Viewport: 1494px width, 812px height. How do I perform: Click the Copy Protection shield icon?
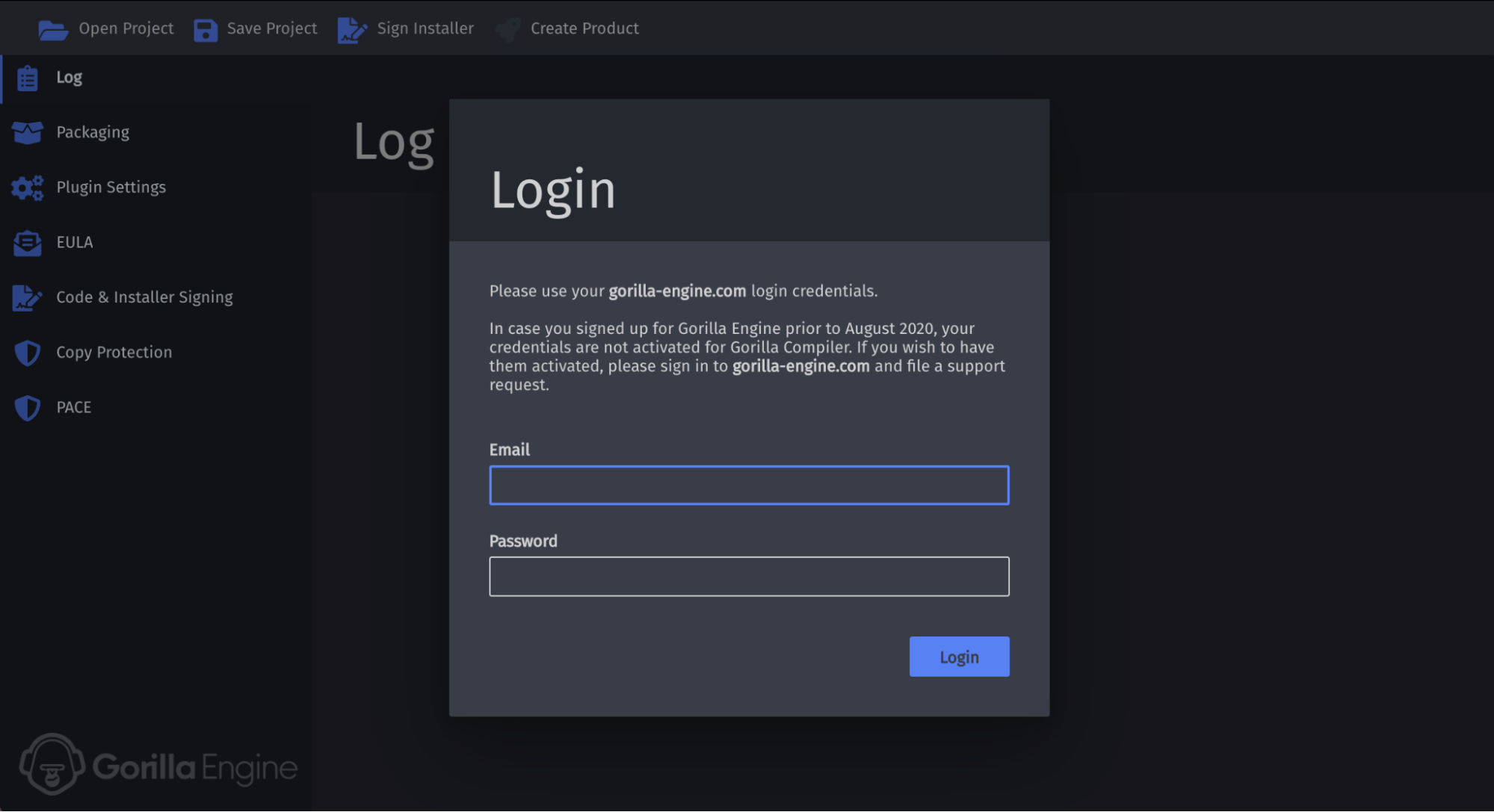[x=28, y=353]
